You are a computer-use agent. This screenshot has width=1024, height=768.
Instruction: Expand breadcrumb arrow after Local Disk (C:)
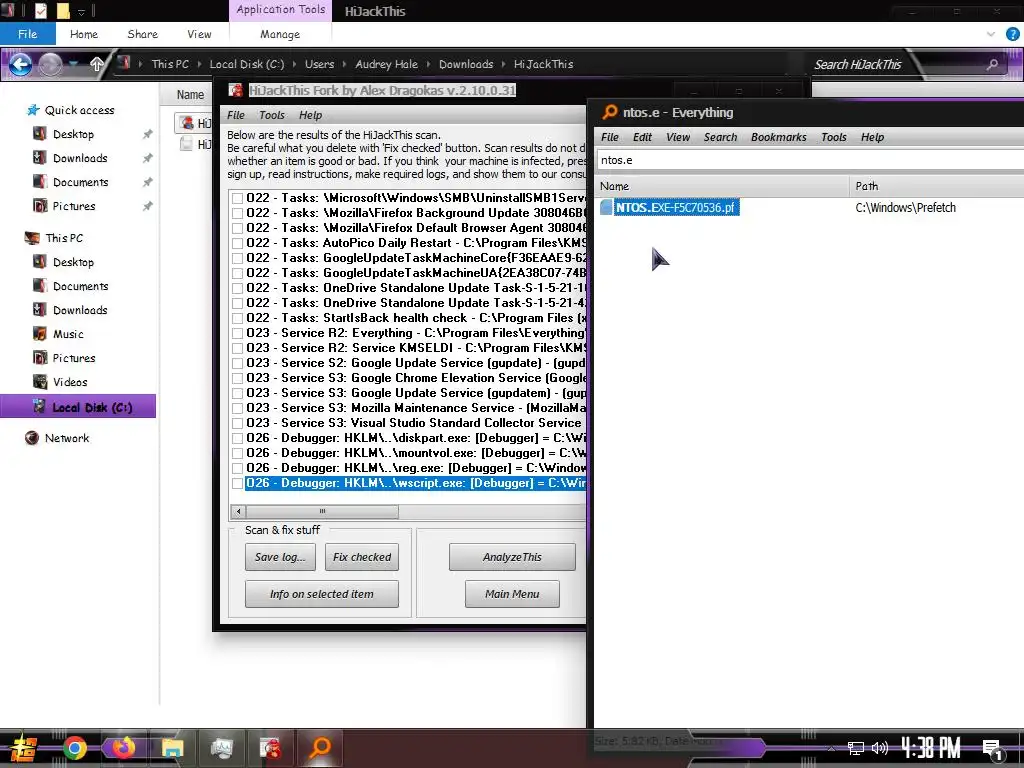tap(295, 64)
